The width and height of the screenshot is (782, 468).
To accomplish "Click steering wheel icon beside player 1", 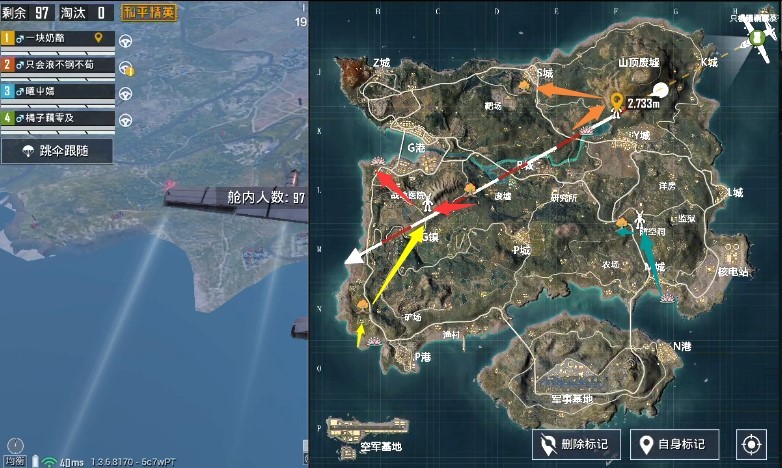I will click(125, 41).
